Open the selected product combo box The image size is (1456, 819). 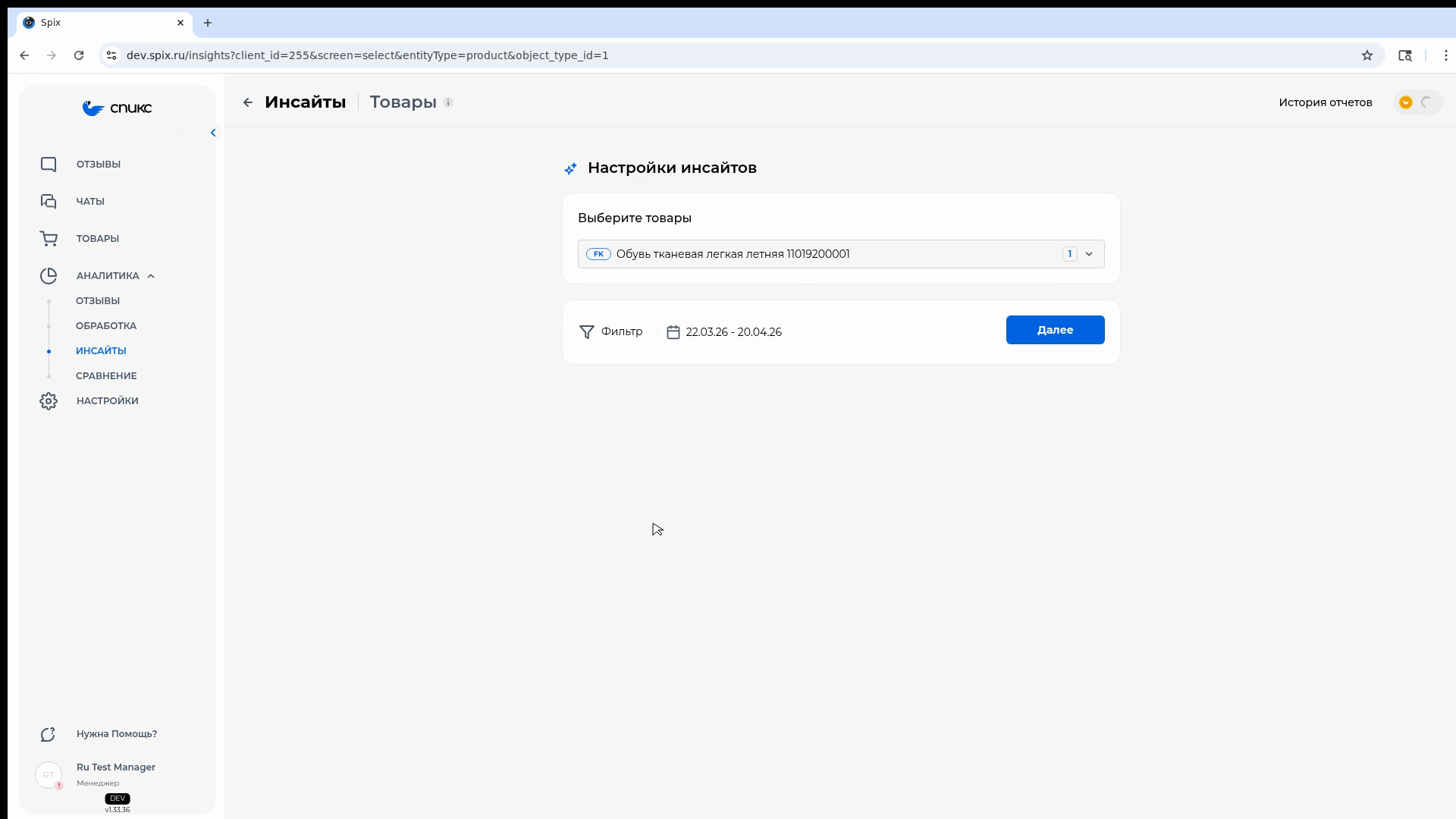(841, 254)
